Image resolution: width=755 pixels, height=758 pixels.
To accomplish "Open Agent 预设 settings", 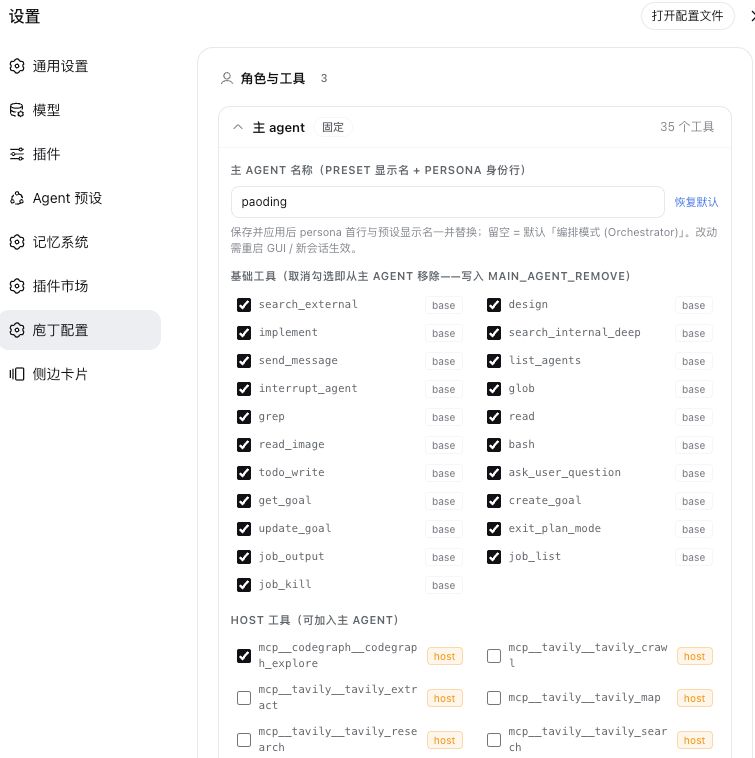I will [80, 198].
